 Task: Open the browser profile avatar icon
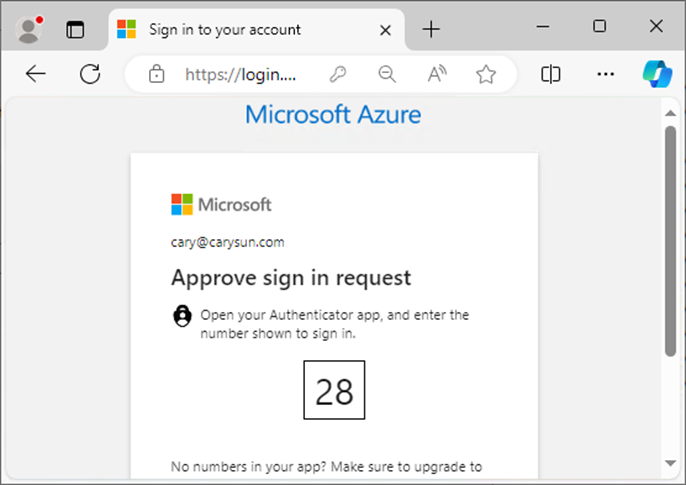pyautogui.click(x=29, y=30)
